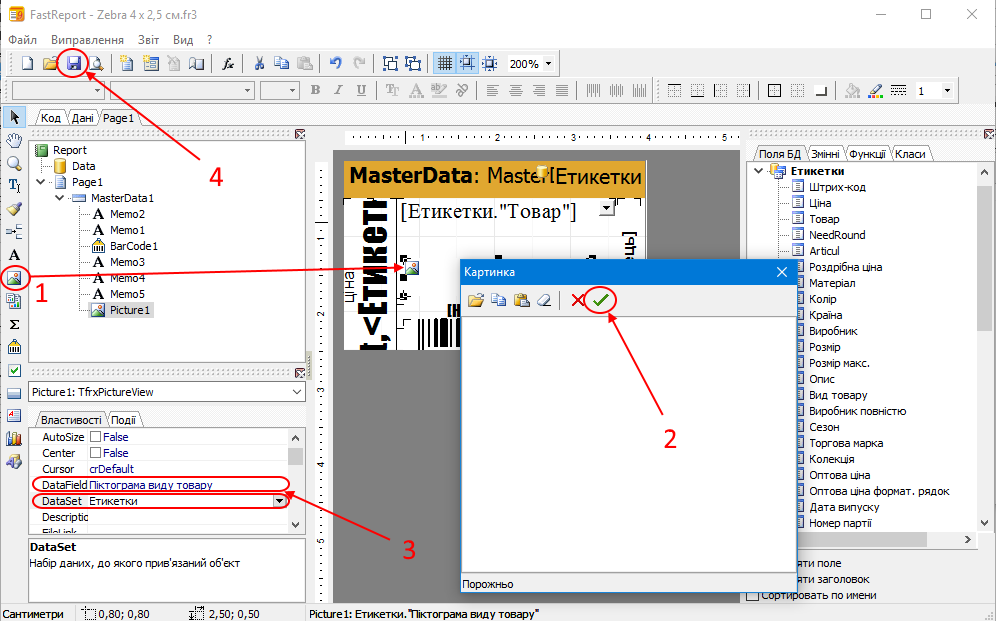Select the Hand pan tool
996x621 pixels.
tap(14, 140)
